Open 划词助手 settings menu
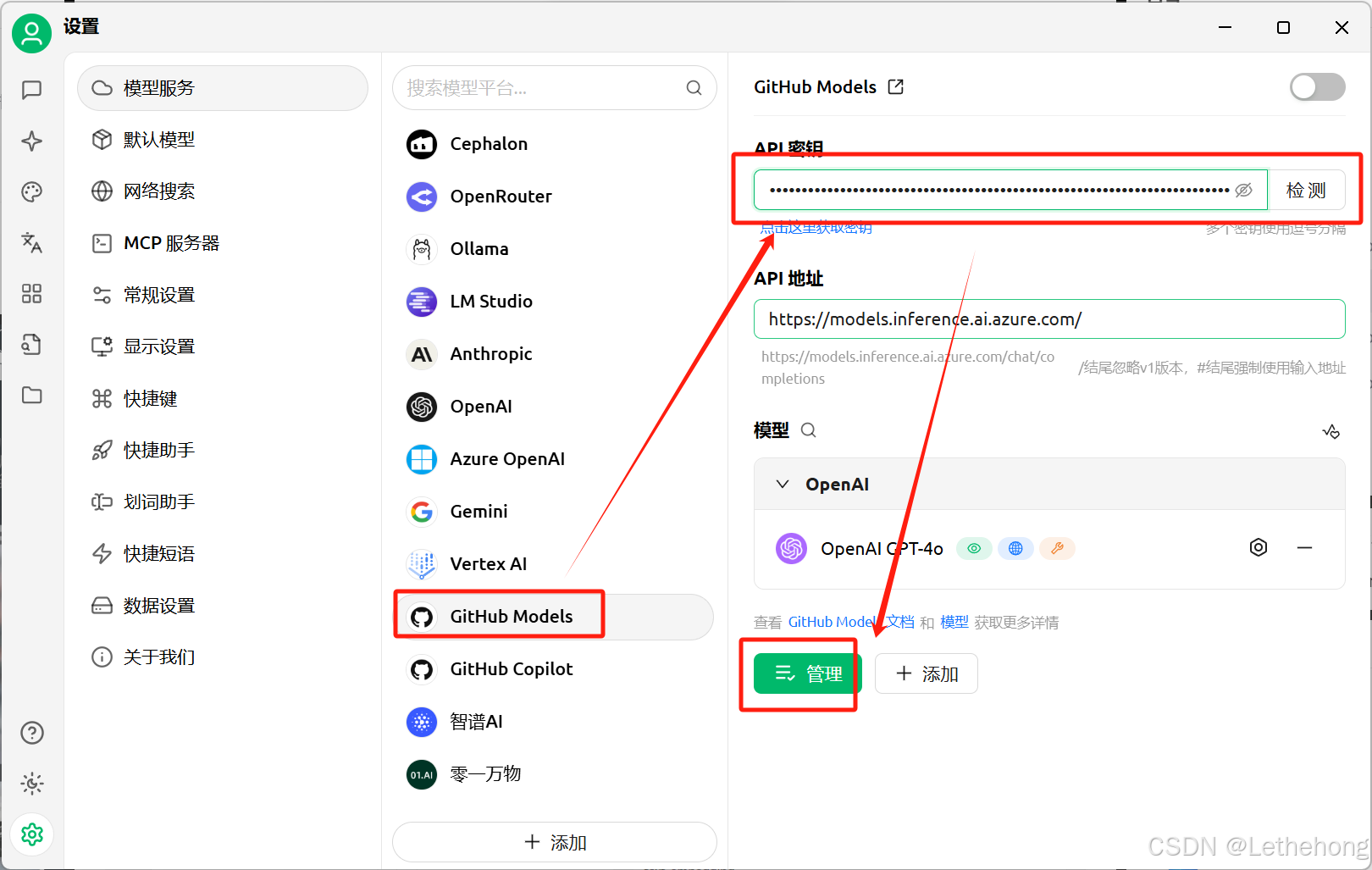Viewport: 1372px width, 870px height. point(223,501)
